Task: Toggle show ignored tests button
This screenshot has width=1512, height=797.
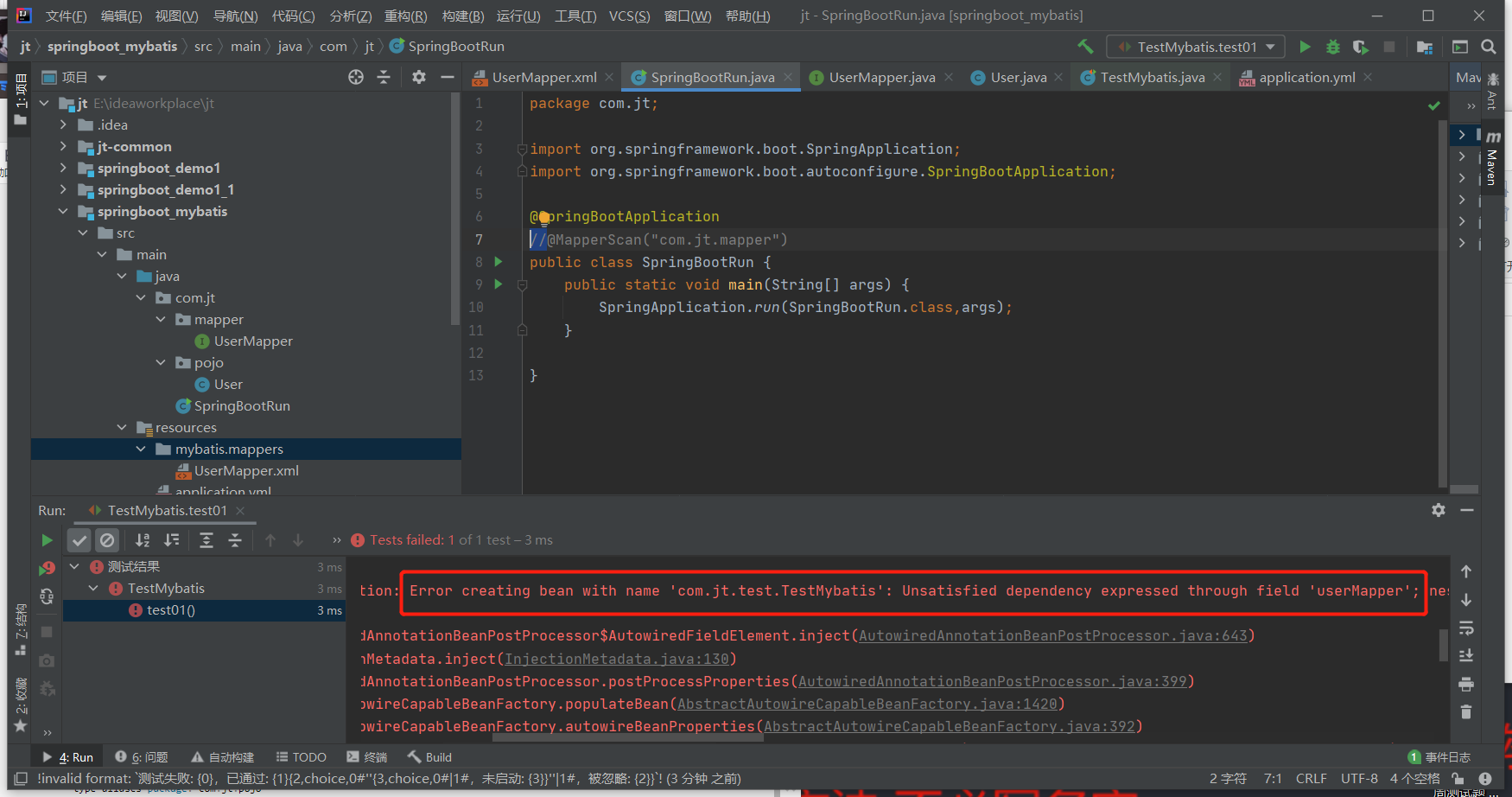Action: pyautogui.click(x=107, y=540)
